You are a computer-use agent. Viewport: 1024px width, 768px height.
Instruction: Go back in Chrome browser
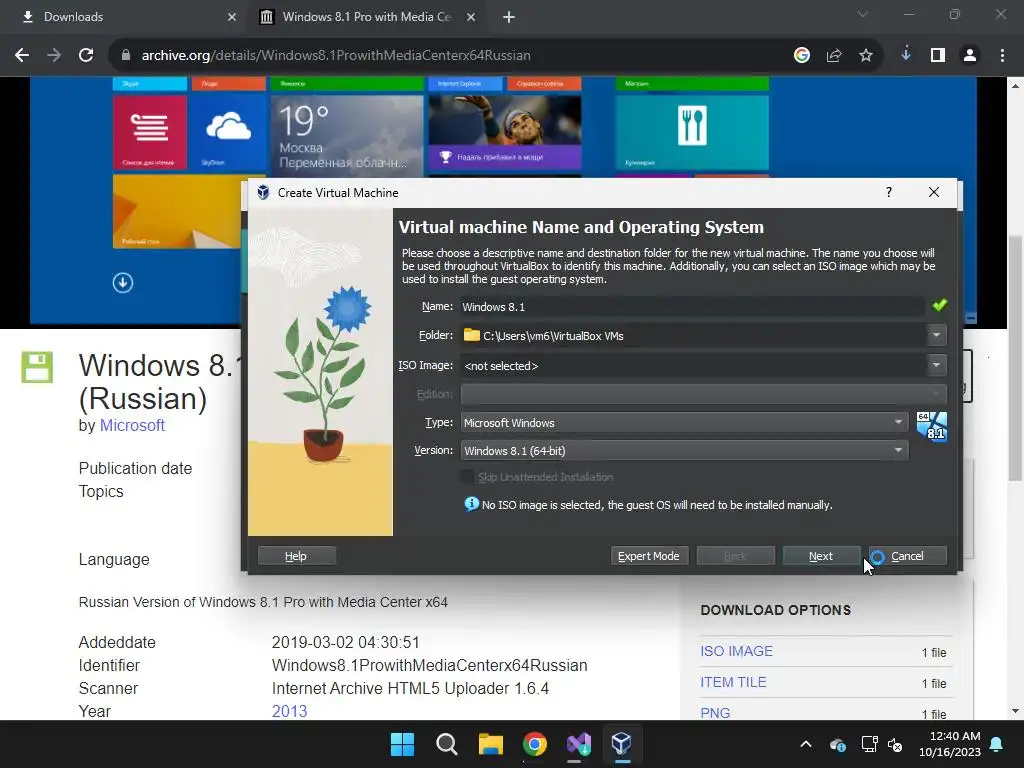point(22,56)
